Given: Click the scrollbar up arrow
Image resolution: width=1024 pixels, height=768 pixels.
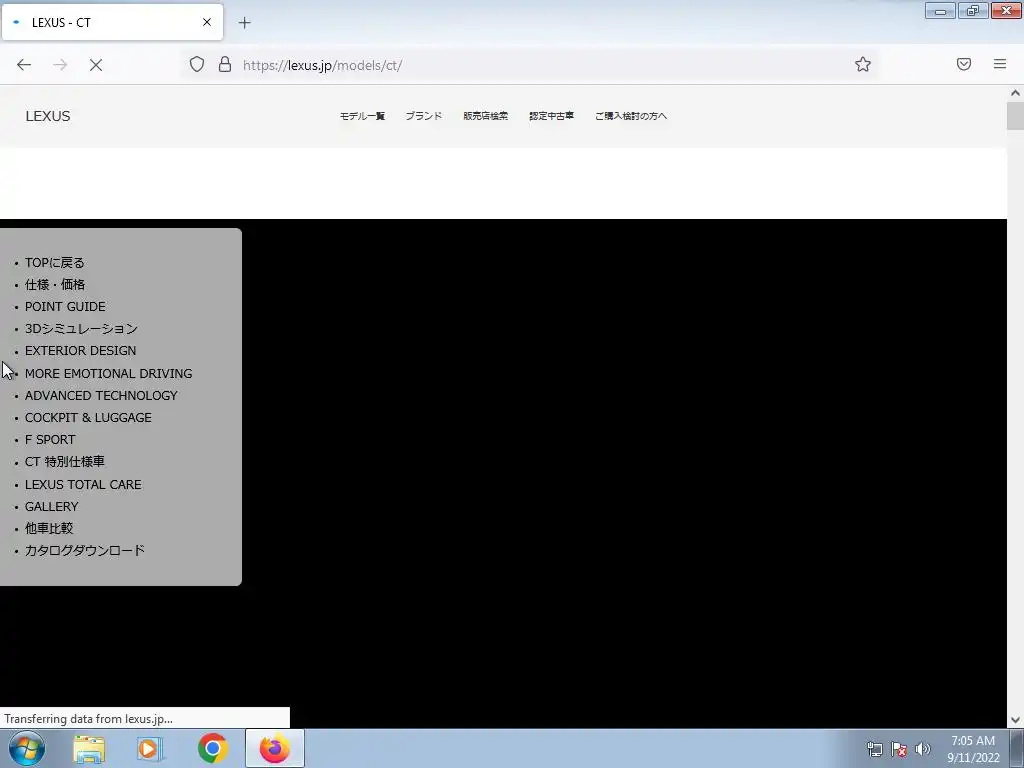Looking at the screenshot, I should (1016, 93).
